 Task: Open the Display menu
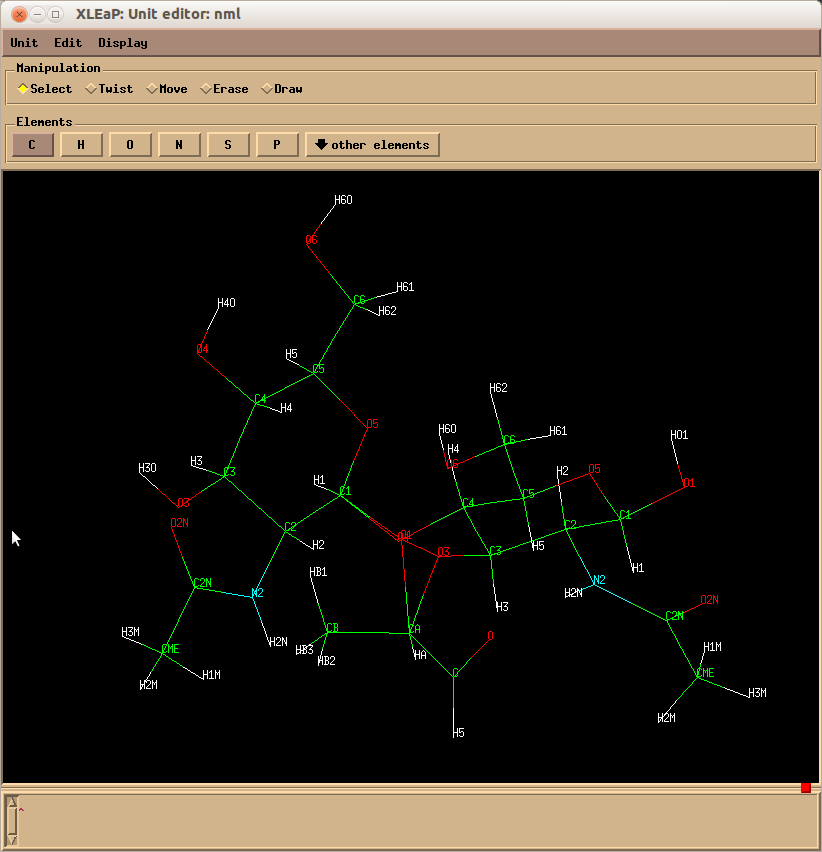[x=123, y=43]
